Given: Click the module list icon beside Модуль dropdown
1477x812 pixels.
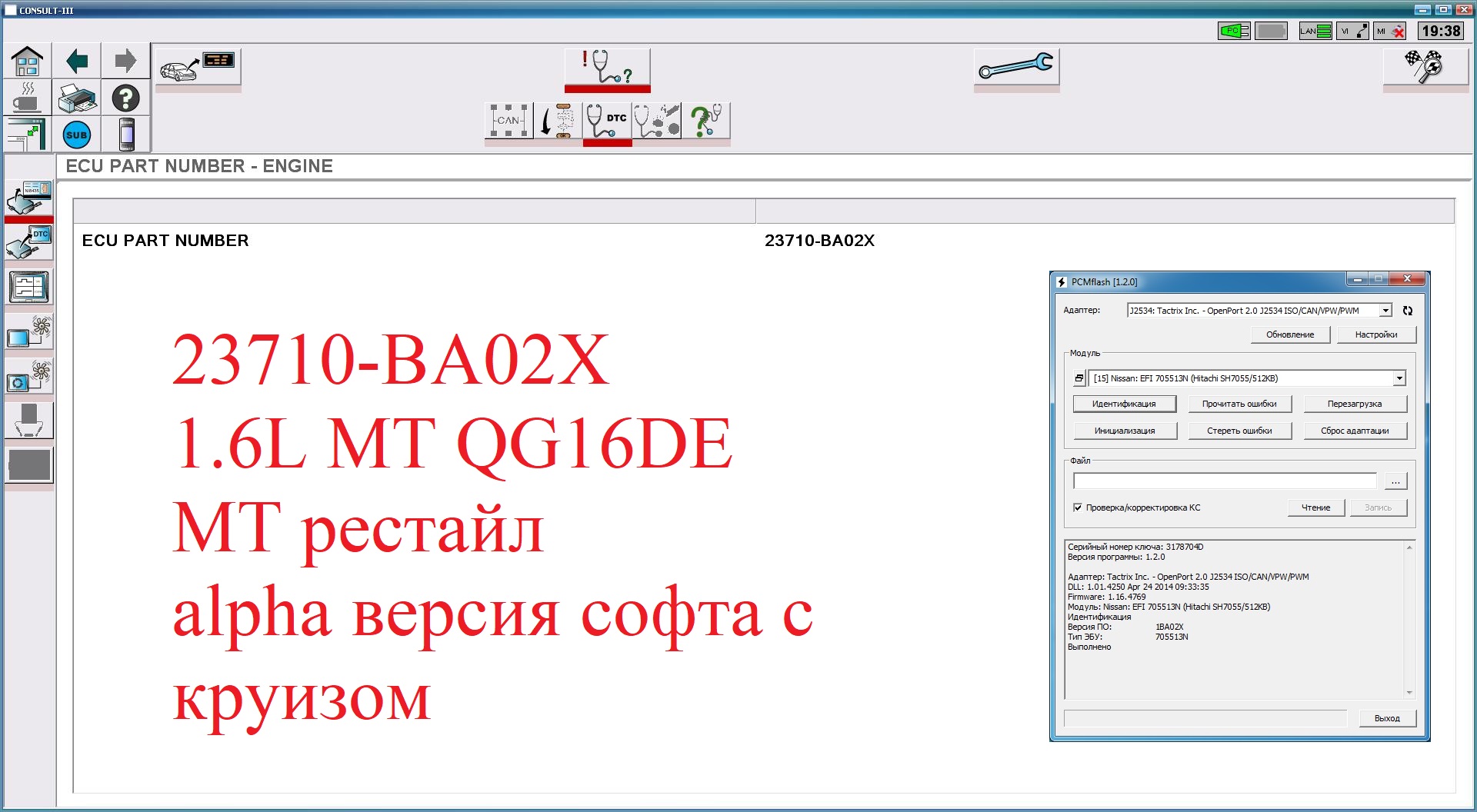Looking at the screenshot, I should click(1079, 378).
